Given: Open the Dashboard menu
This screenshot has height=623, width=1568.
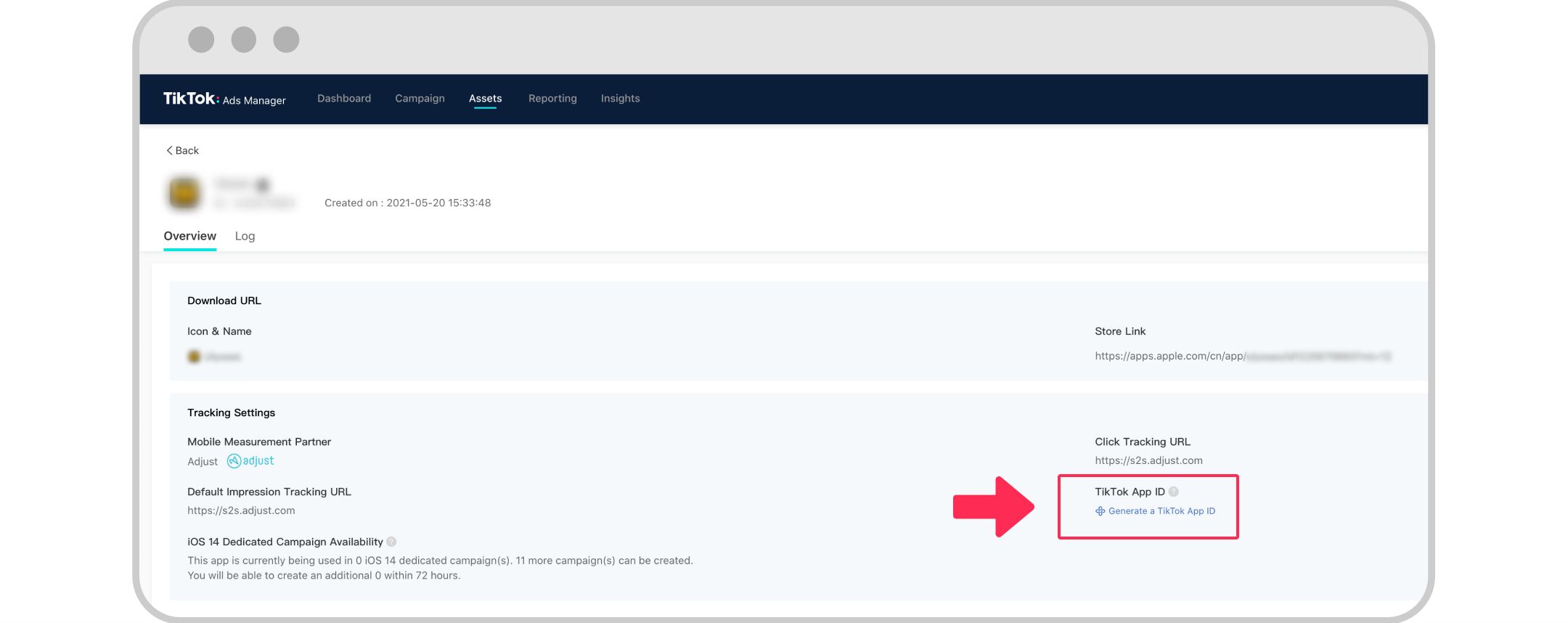Looking at the screenshot, I should tap(344, 98).
